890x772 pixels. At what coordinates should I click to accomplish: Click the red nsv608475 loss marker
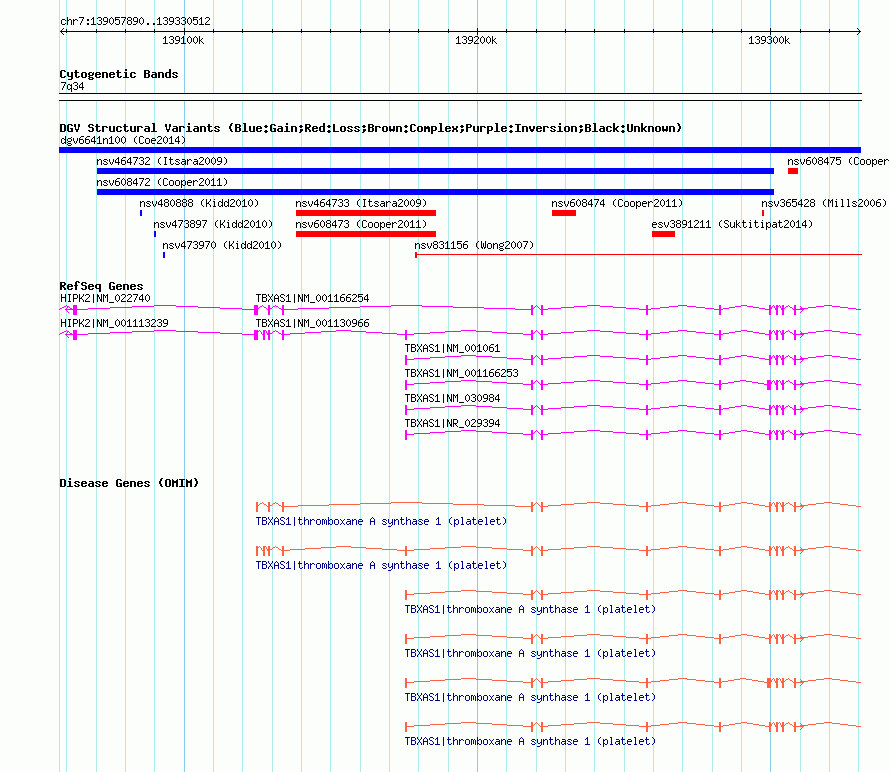793,171
